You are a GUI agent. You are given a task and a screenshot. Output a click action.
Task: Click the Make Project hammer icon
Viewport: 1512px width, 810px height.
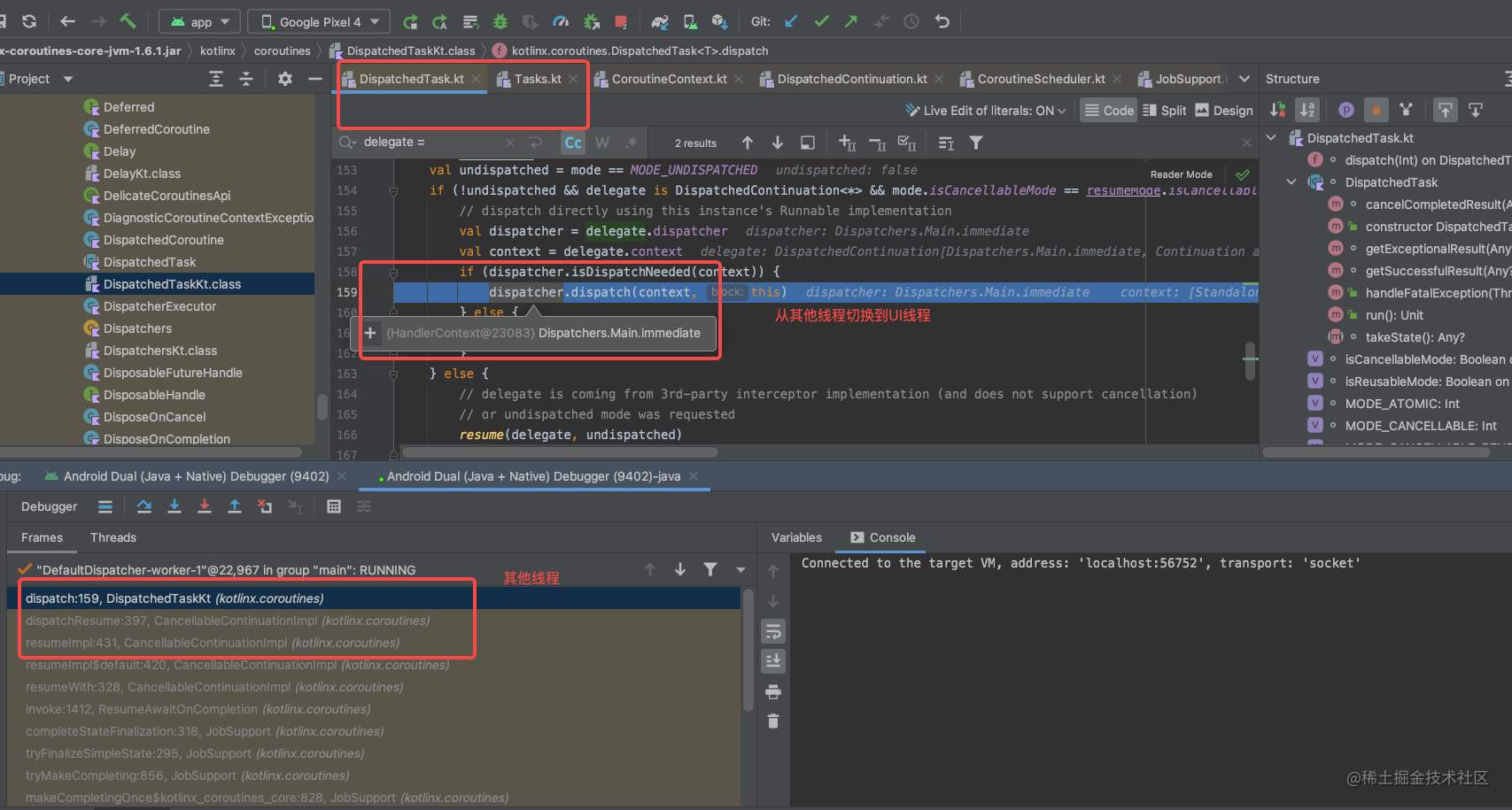128,21
